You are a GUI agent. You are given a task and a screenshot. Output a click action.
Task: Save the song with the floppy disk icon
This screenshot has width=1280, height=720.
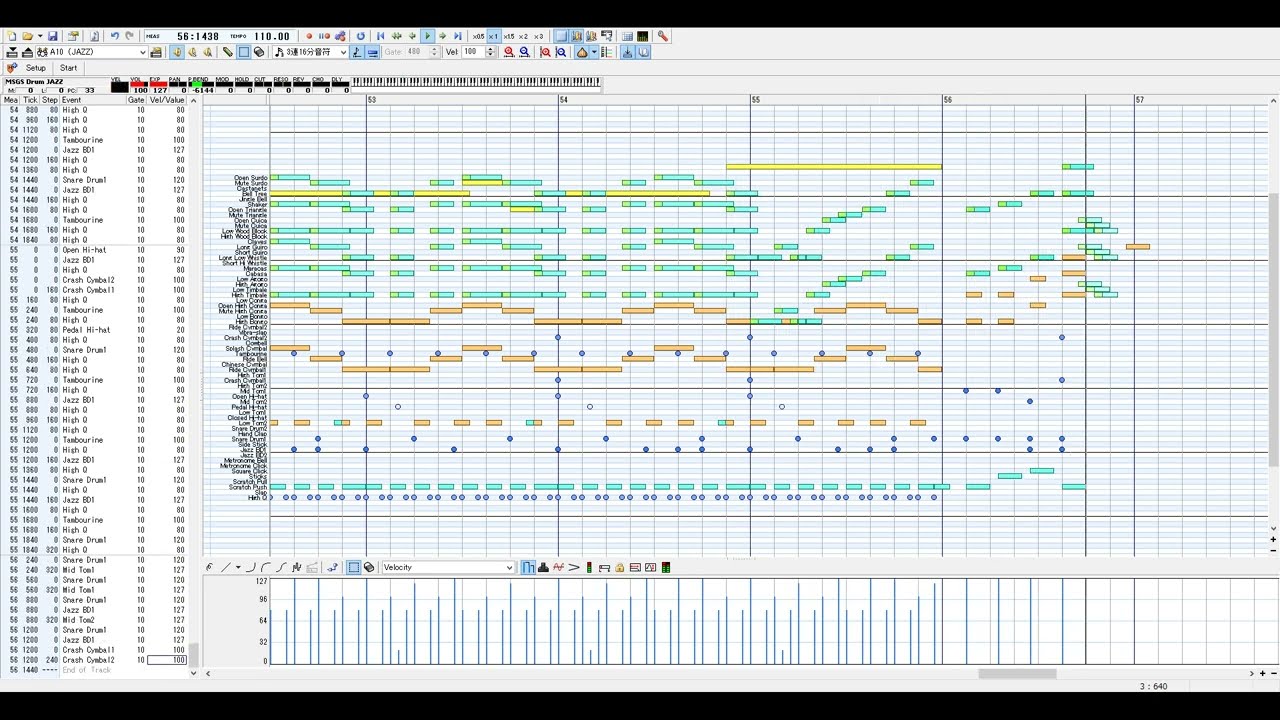(53, 36)
